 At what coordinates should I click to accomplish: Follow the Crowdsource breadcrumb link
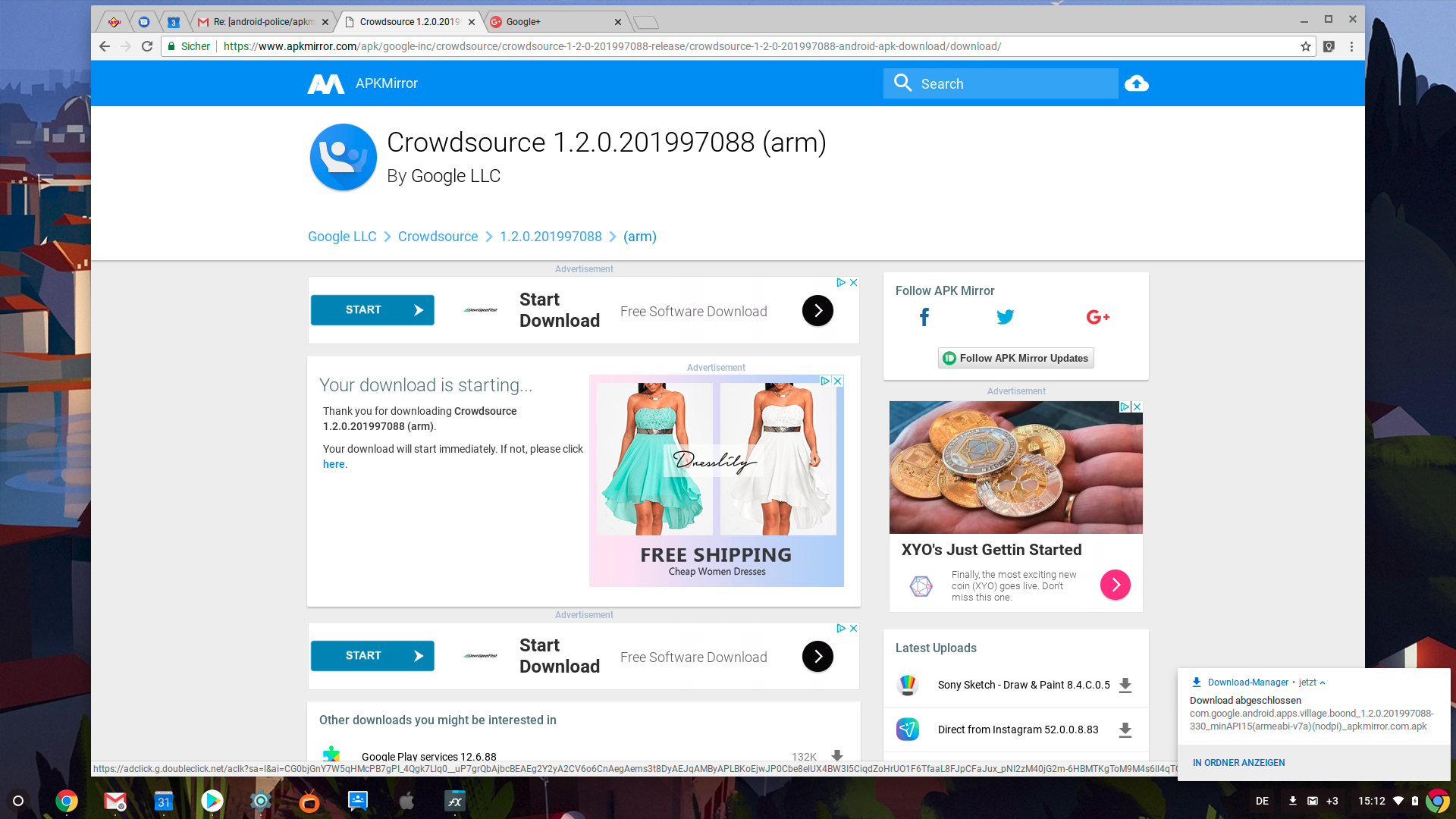(438, 237)
